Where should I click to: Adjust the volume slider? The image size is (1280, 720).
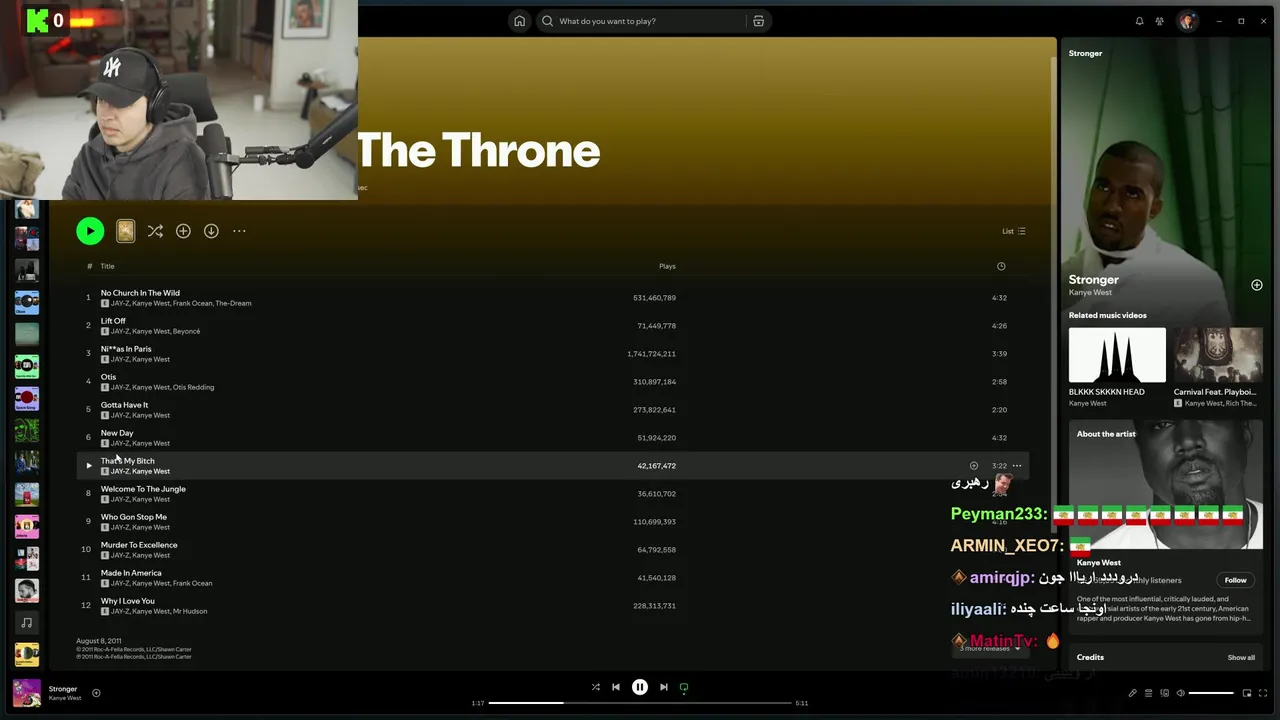1211,693
